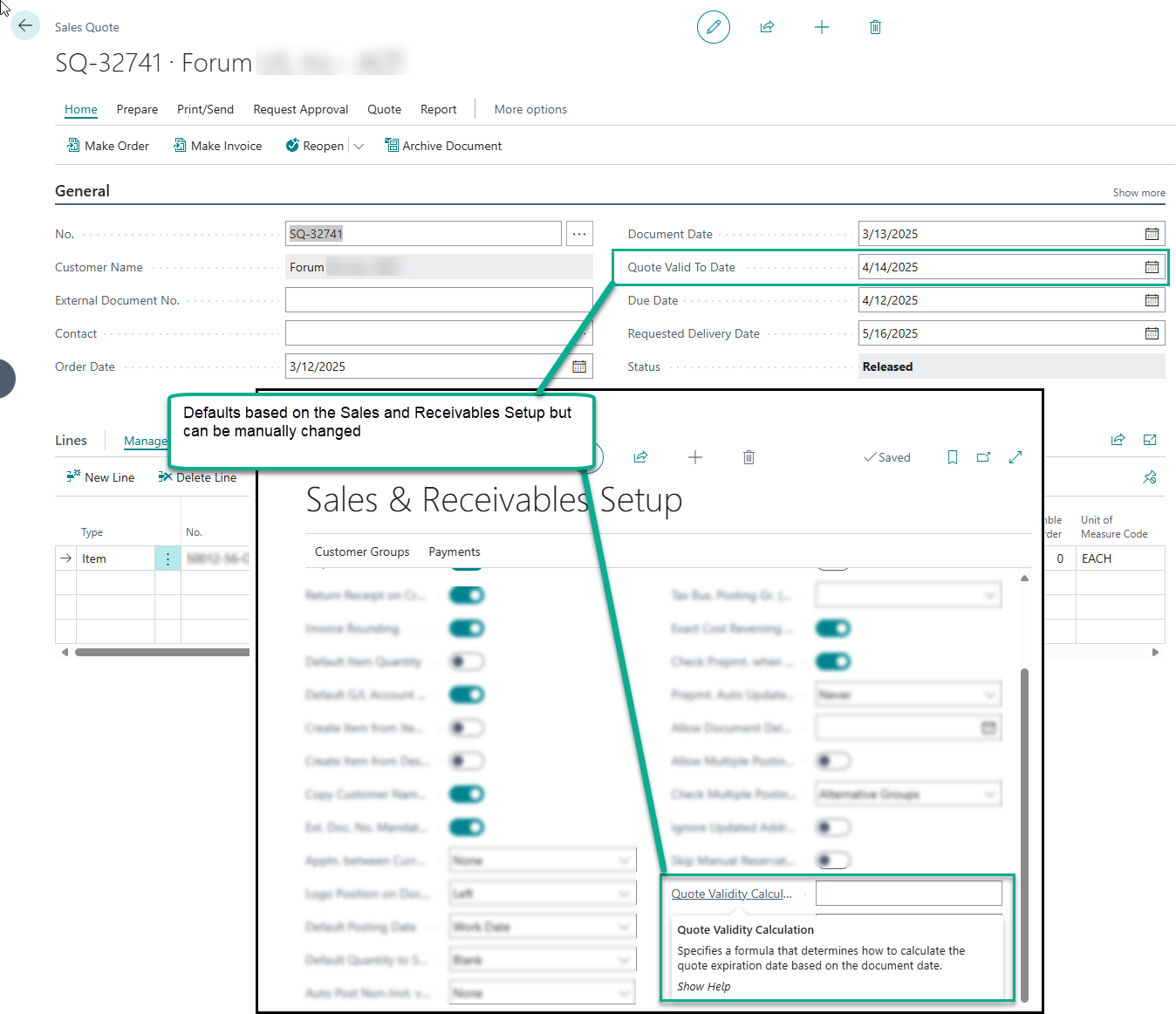Open calendar for Order Date

coord(579,367)
